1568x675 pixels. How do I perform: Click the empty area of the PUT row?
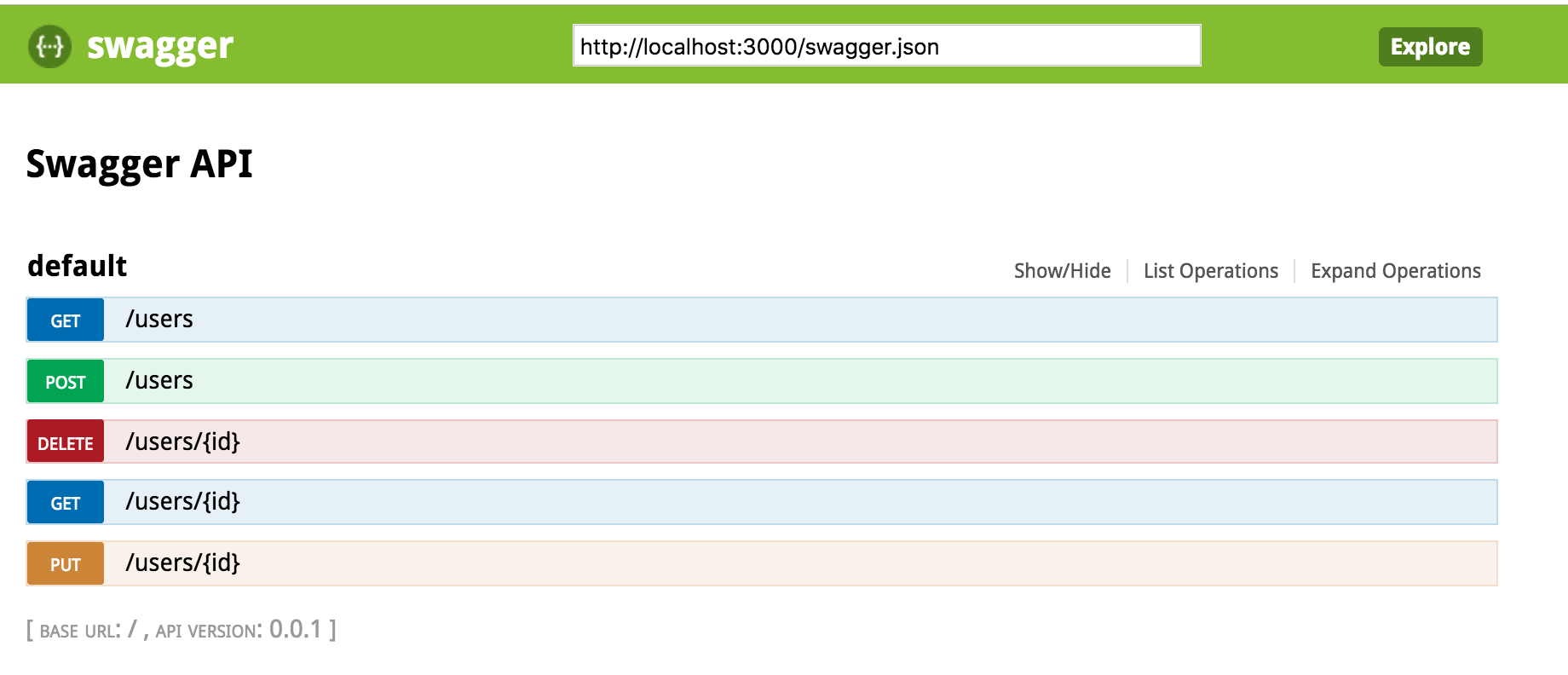(x=852, y=563)
